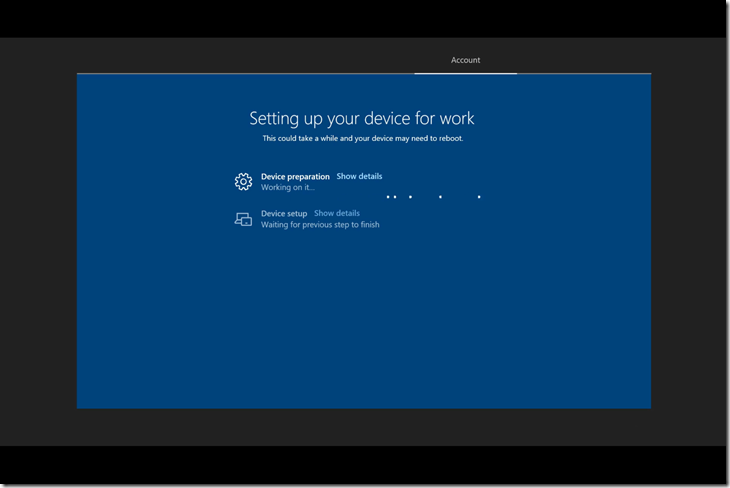Select the "Working on it..." status text
Viewport: 730px width, 488px height.
tap(288, 187)
